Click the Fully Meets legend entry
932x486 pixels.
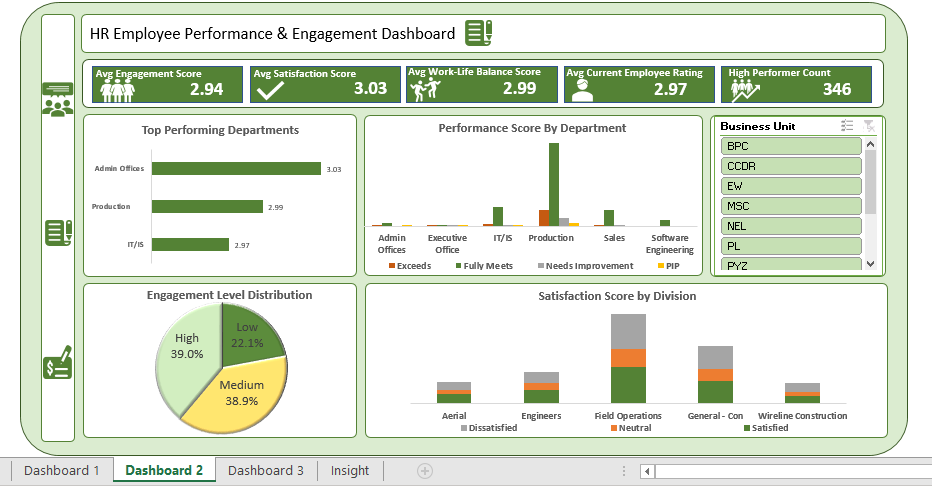click(484, 266)
